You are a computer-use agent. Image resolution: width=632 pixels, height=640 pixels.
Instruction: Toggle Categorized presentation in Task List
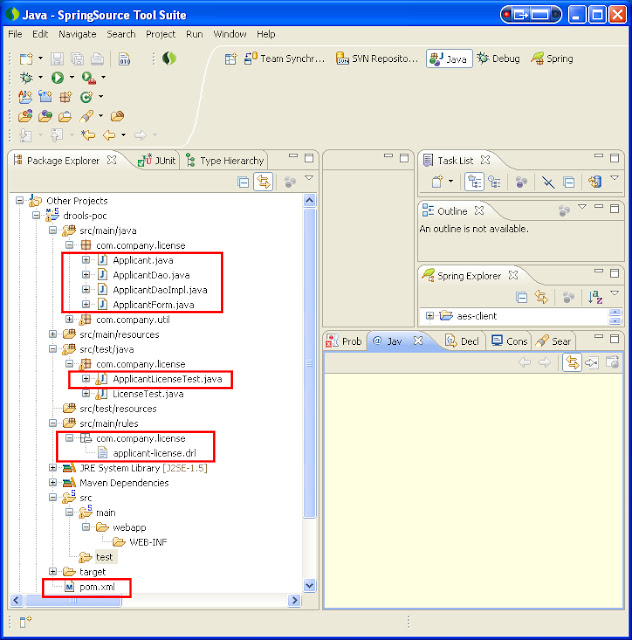pos(474,181)
